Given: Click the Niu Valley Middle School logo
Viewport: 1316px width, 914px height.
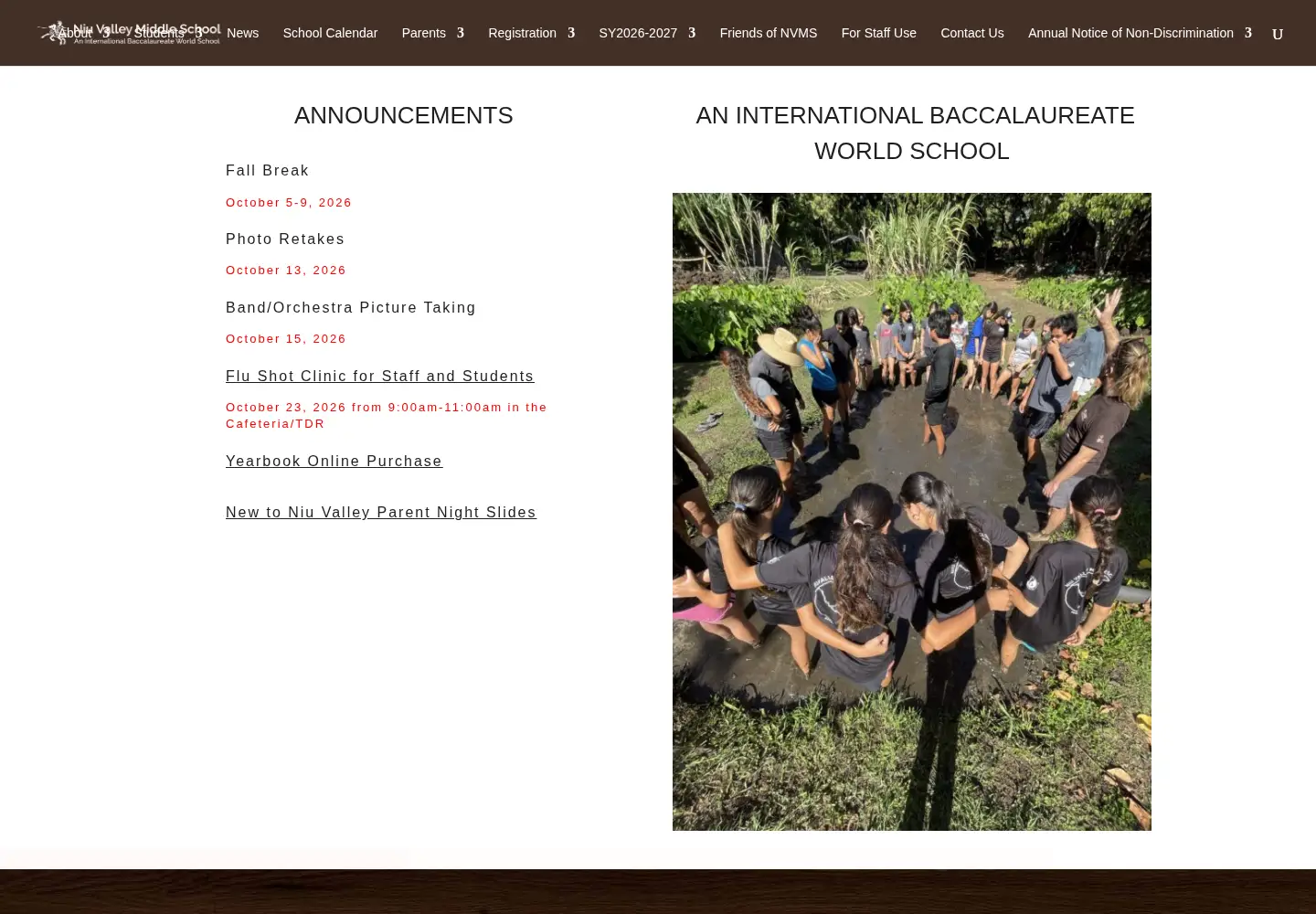Looking at the screenshot, I should [x=129, y=33].
